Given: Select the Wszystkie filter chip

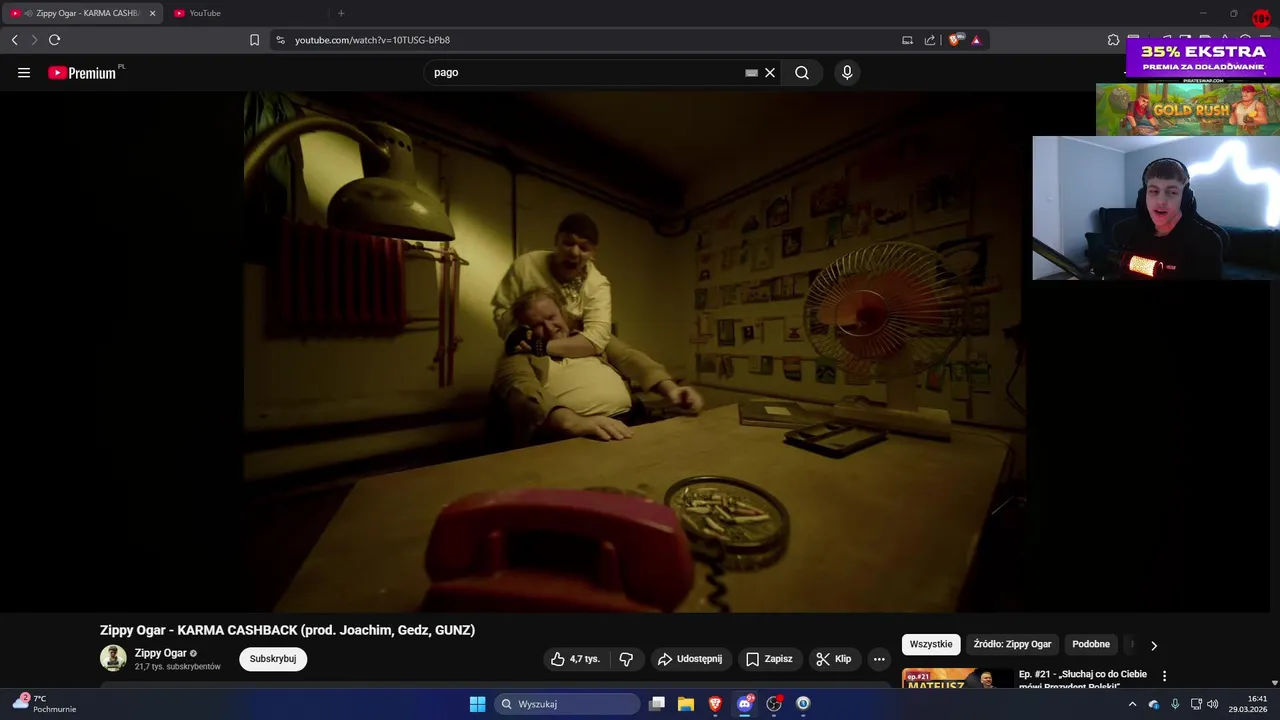Looking at the screenshot, I should click(x=931, y=645).
